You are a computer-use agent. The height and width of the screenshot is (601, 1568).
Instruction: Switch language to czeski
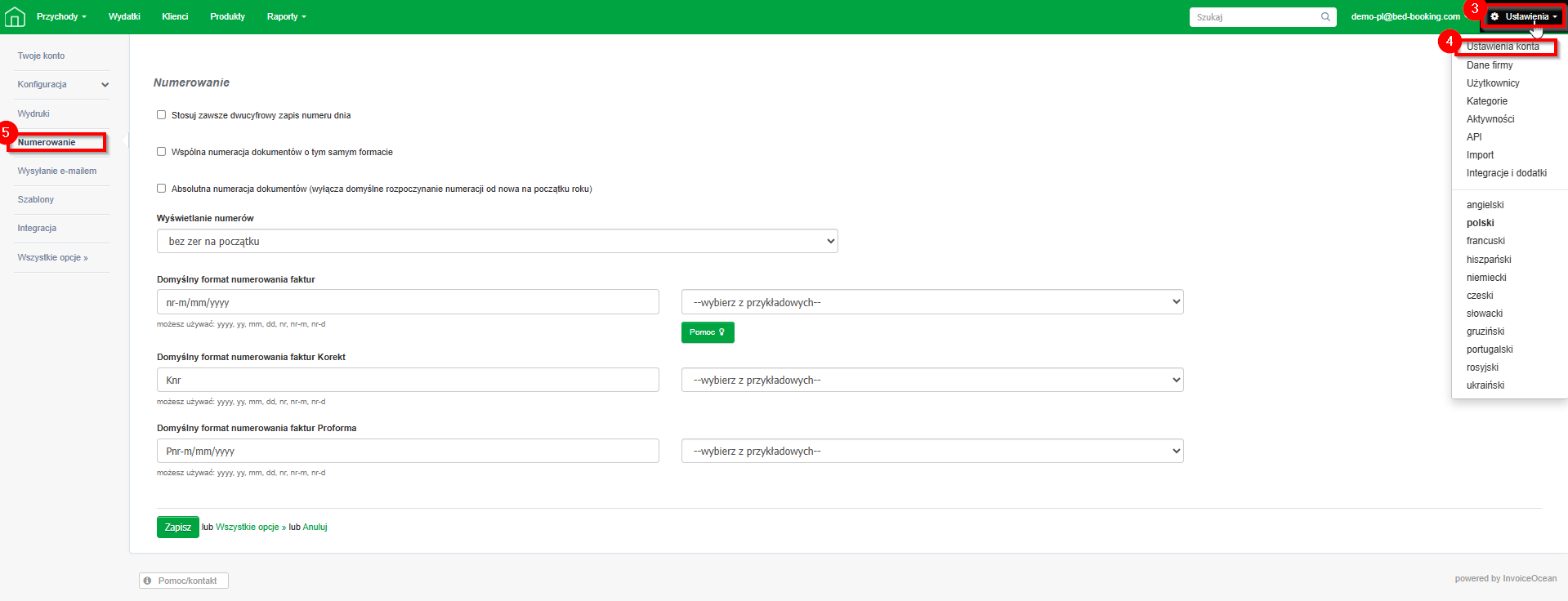(x=1480, y=296)
